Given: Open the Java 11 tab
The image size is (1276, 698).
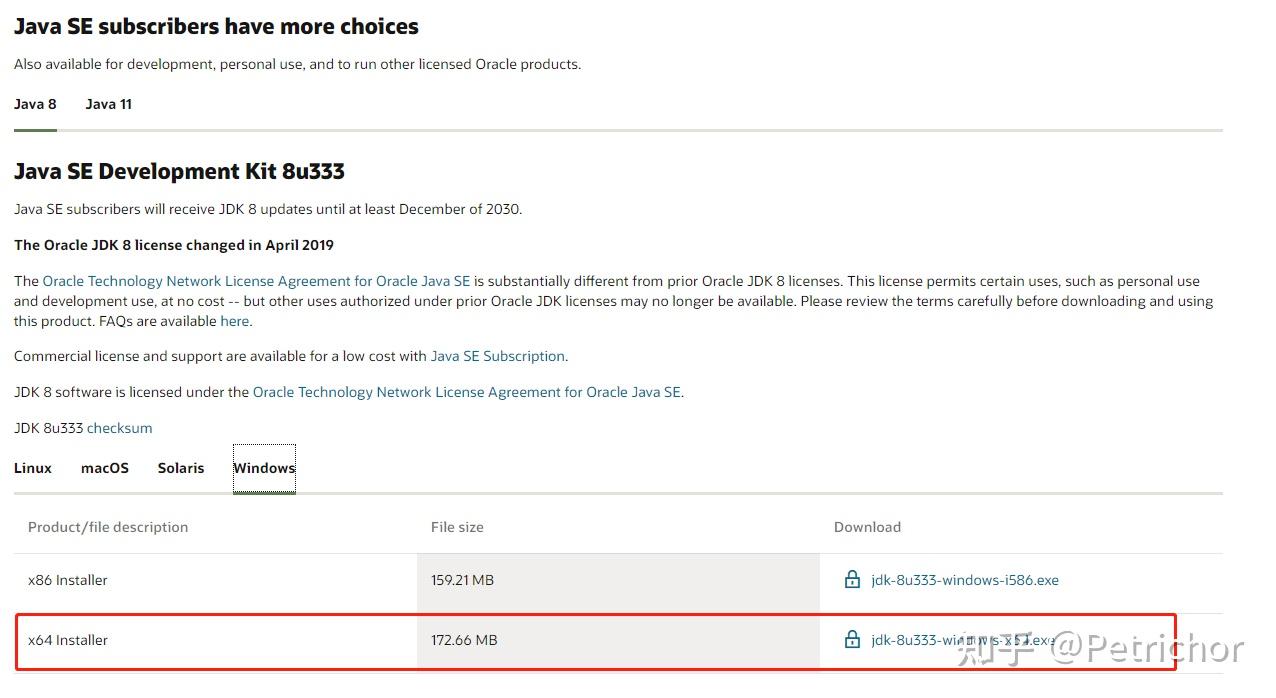Looking at the screenshot, I should pos(108,104).
